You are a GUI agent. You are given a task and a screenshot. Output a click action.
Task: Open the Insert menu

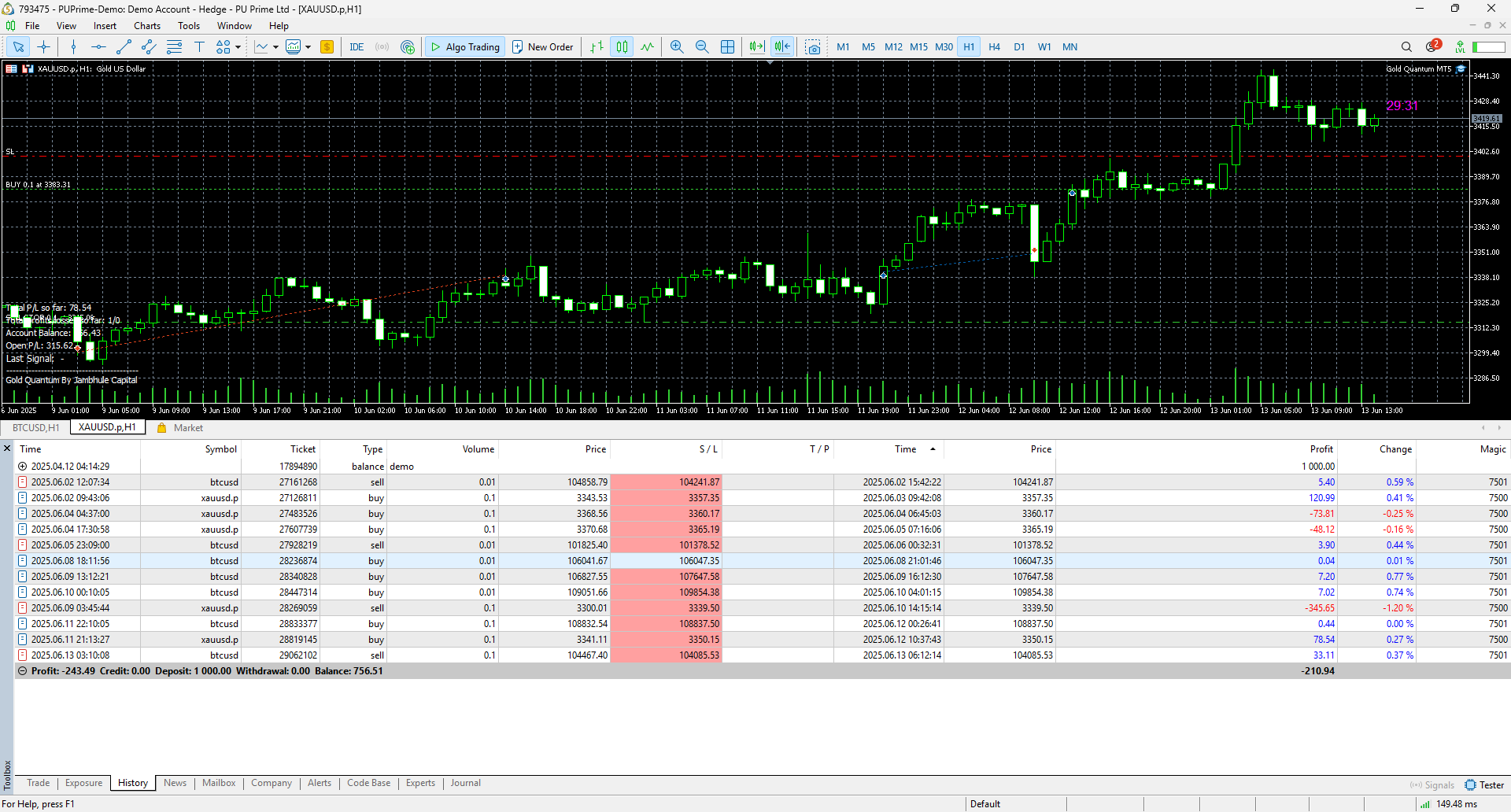click(x=105, y=26)
